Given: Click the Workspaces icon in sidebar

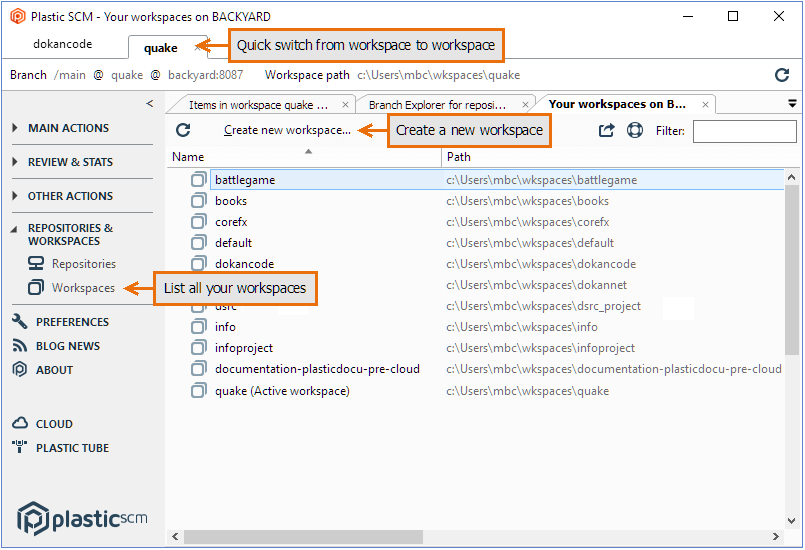Looking at the screenshot, I should tap(36, 288).
